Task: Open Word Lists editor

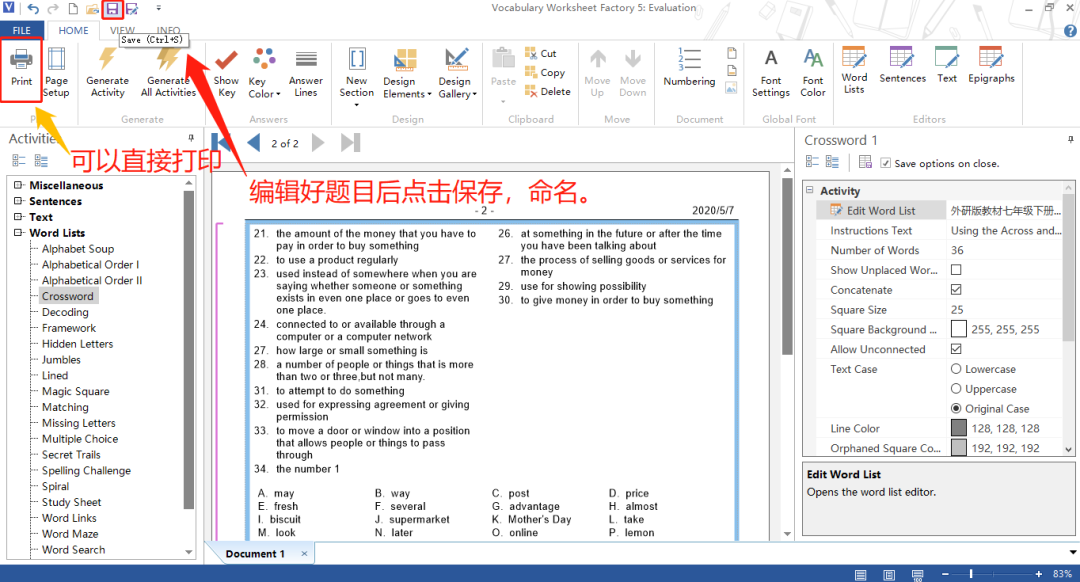Action: [x=854, y=70]
